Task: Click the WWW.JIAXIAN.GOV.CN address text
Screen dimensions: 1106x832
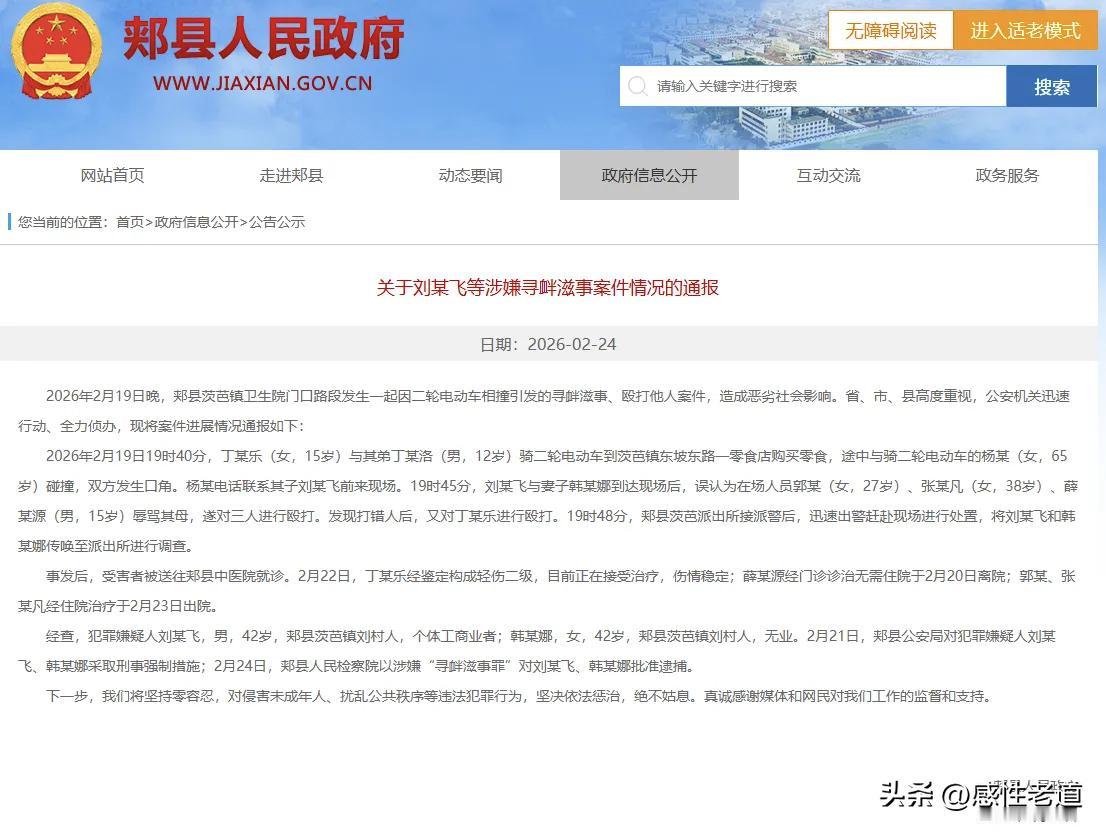Action: (x=262, y=83)
